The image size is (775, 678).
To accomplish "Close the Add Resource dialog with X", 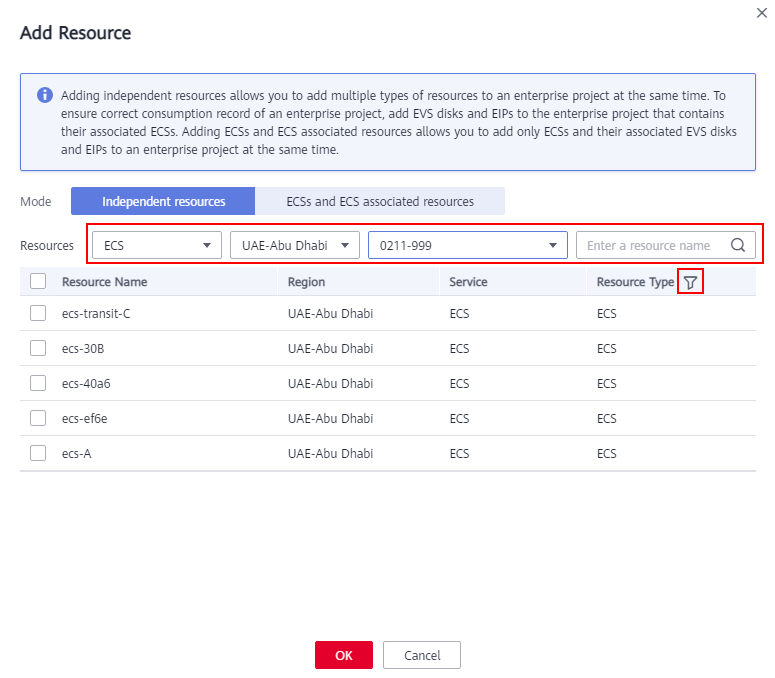I will (x=762, y=13).
